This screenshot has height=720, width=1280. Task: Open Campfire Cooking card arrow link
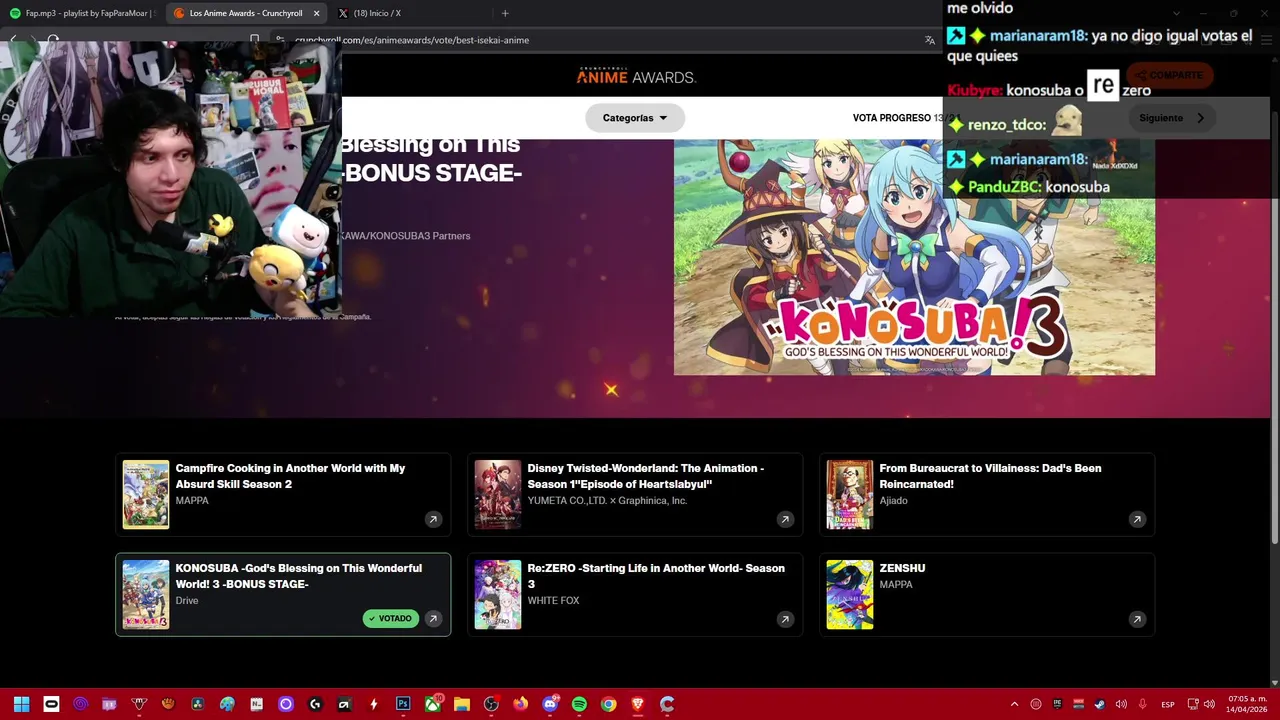tap(433, 519)
